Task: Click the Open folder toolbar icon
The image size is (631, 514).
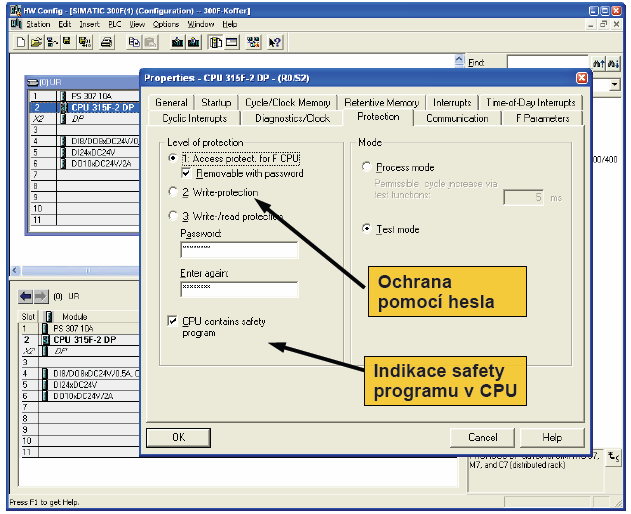Action: click(x=36, y=42)
